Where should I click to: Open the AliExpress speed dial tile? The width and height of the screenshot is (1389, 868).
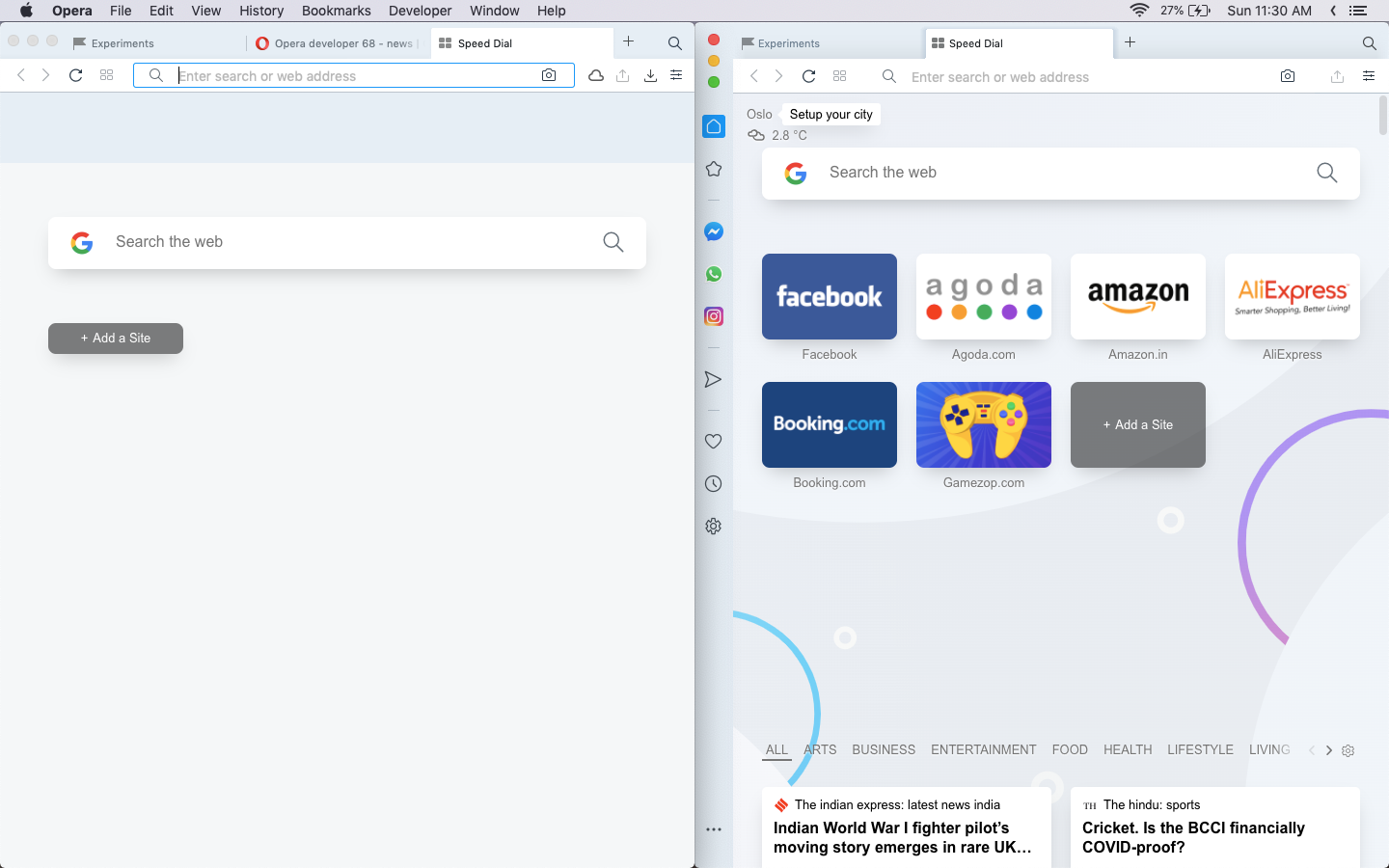tap(1293, 297)
